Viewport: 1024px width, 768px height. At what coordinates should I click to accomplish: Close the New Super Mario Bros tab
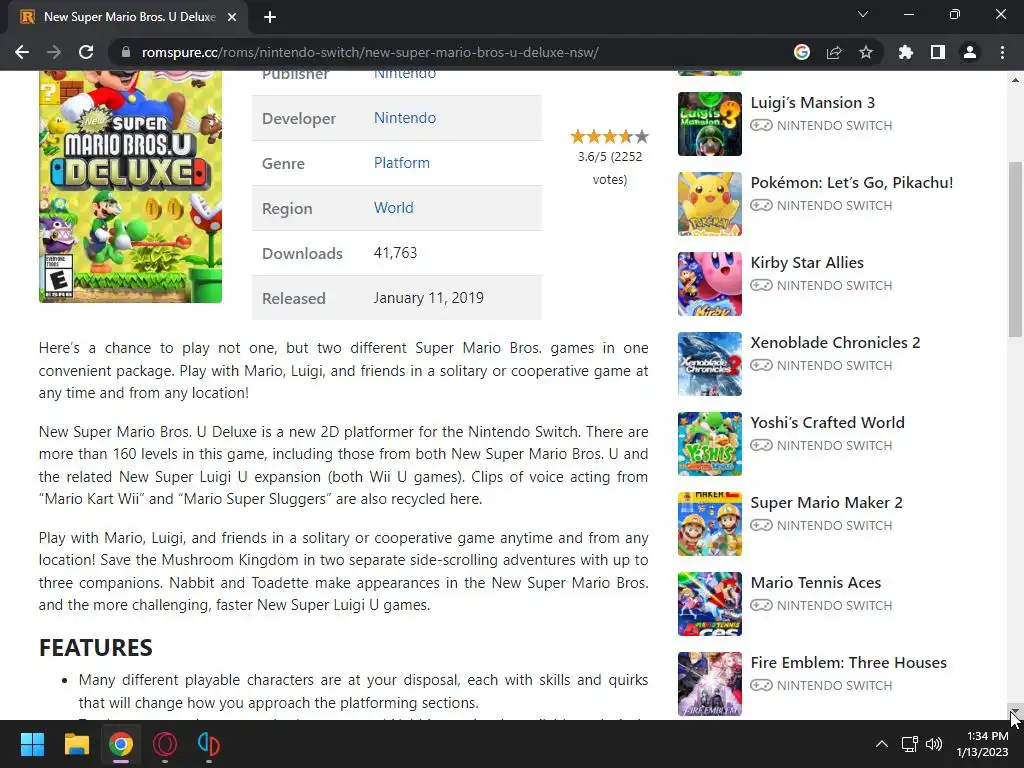coord(232,17)
